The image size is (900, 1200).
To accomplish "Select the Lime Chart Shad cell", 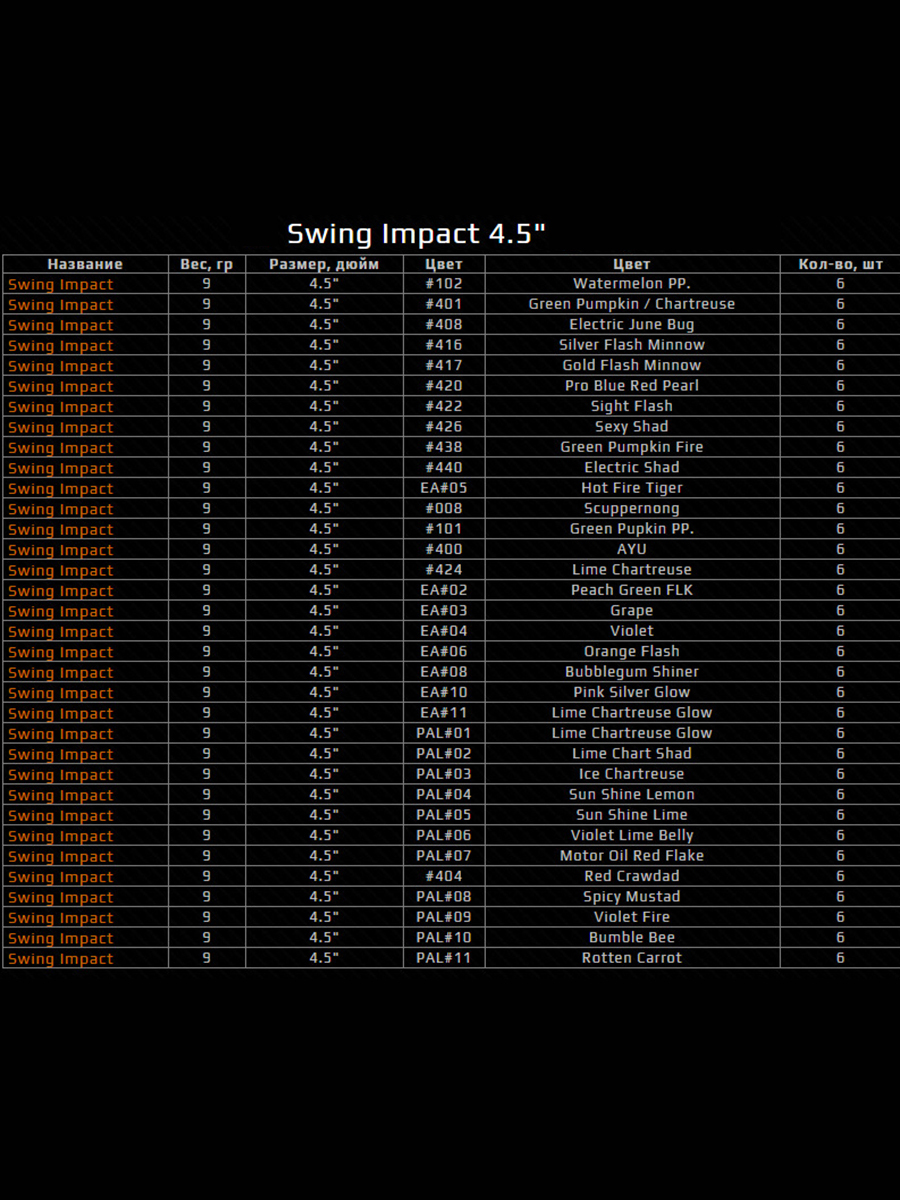I will [x=632, y=753].
